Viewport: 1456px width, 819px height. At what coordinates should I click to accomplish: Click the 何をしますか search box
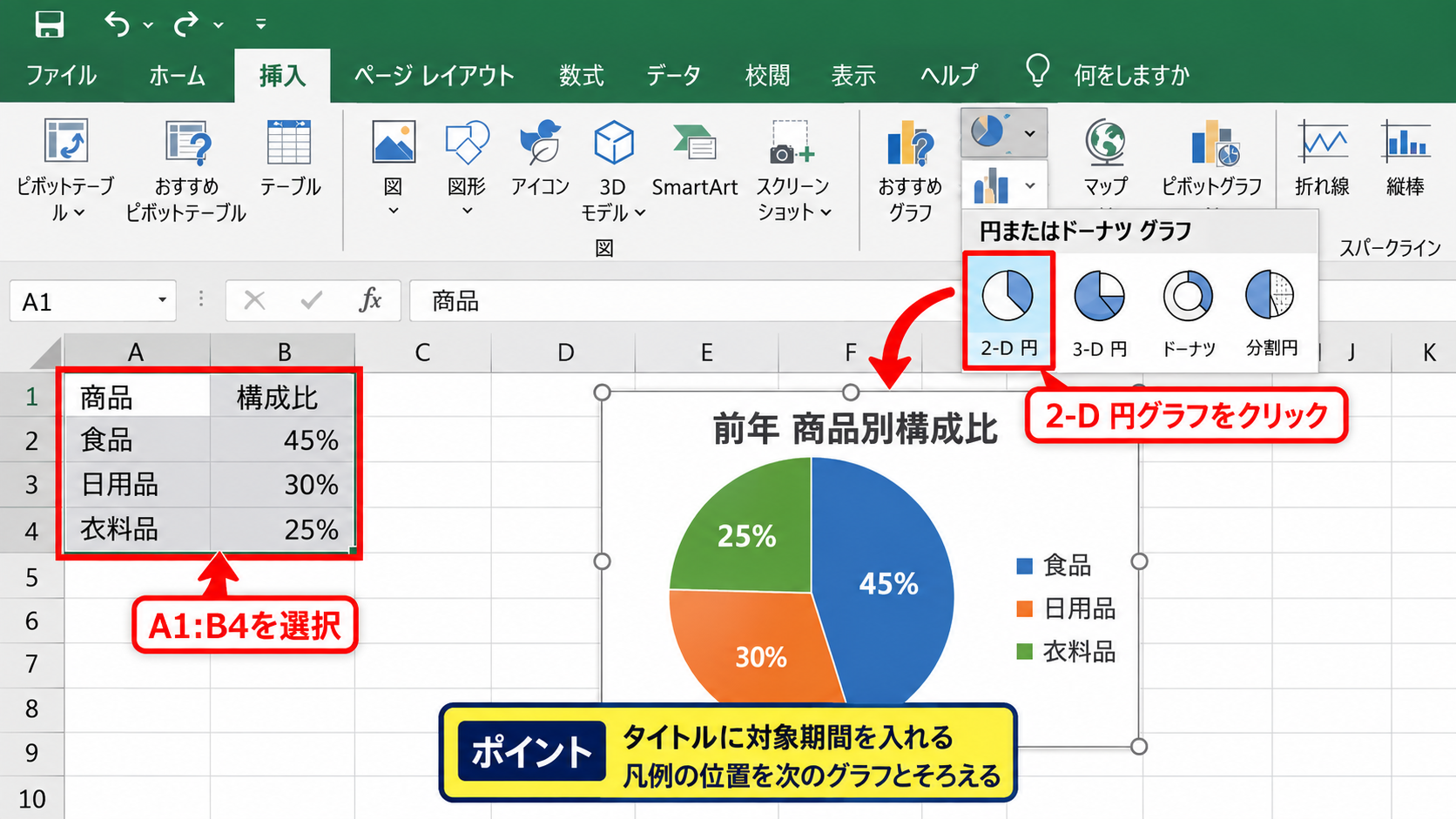coord(1130,76)
